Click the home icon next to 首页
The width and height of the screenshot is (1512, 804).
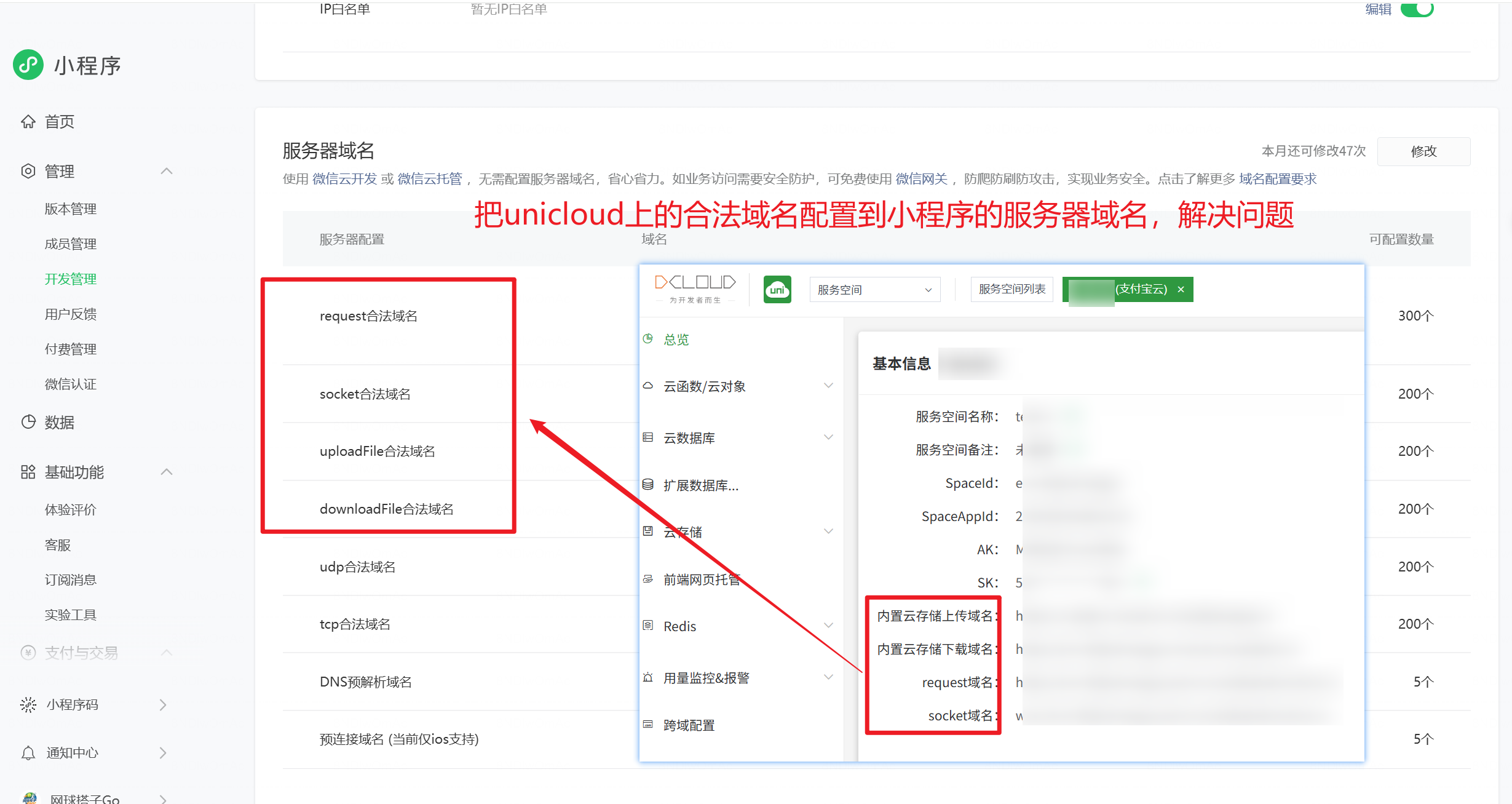28,122
